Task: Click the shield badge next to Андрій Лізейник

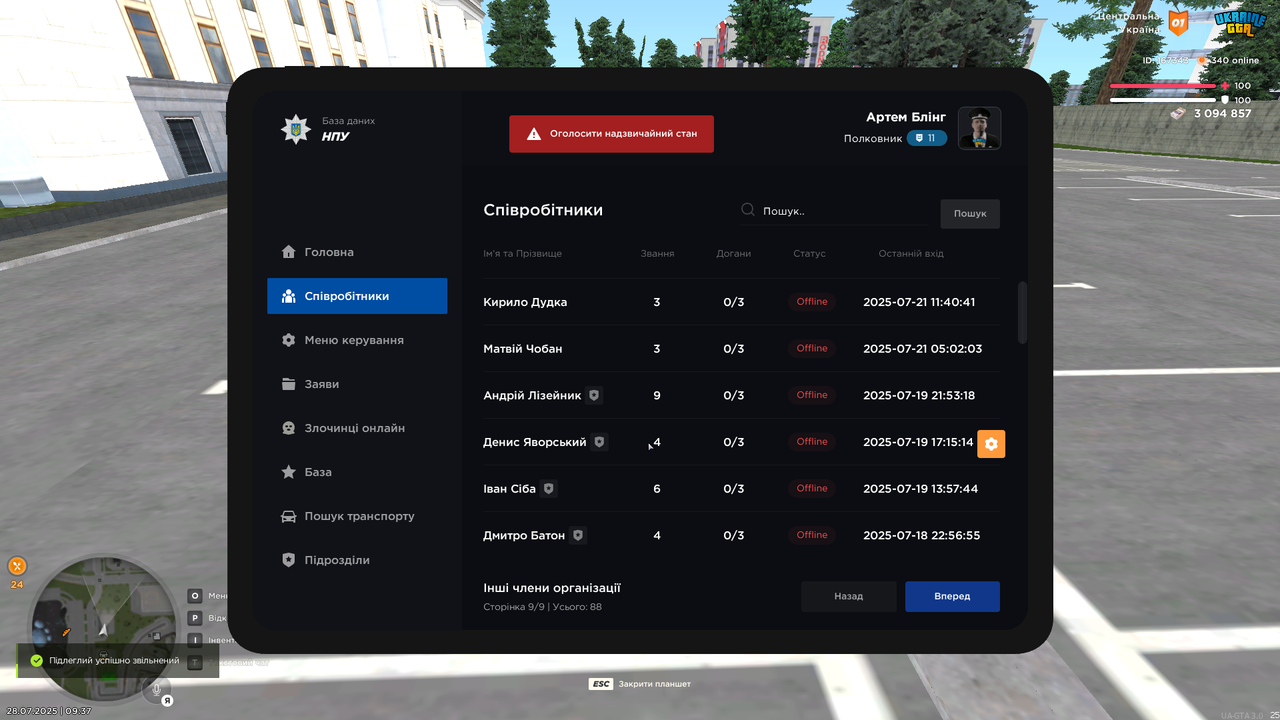Action: 594,395
